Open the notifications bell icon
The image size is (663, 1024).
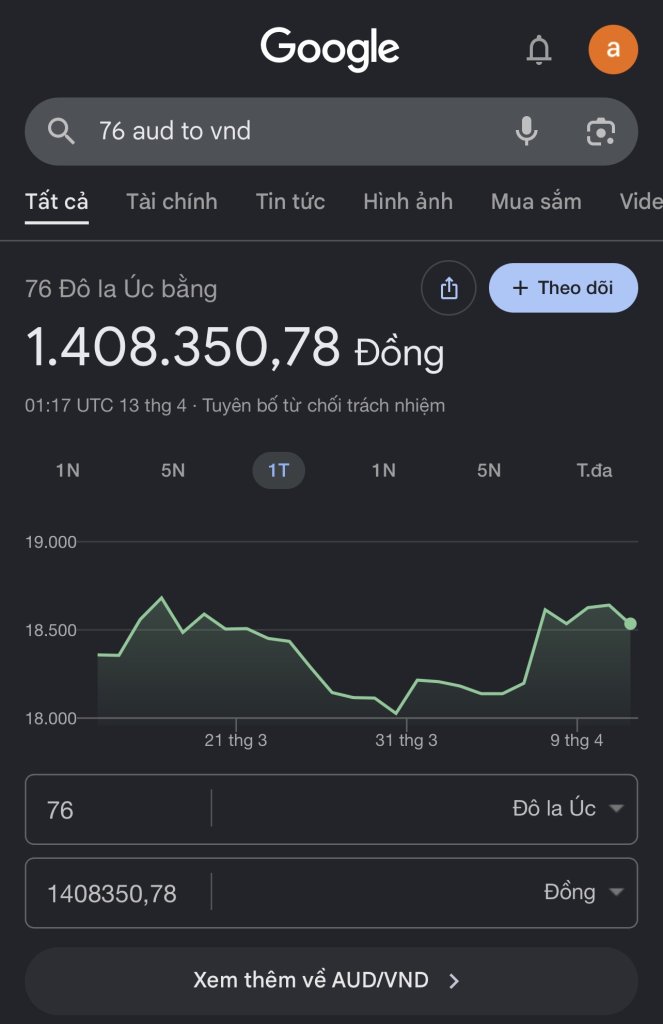coord(539,50)
